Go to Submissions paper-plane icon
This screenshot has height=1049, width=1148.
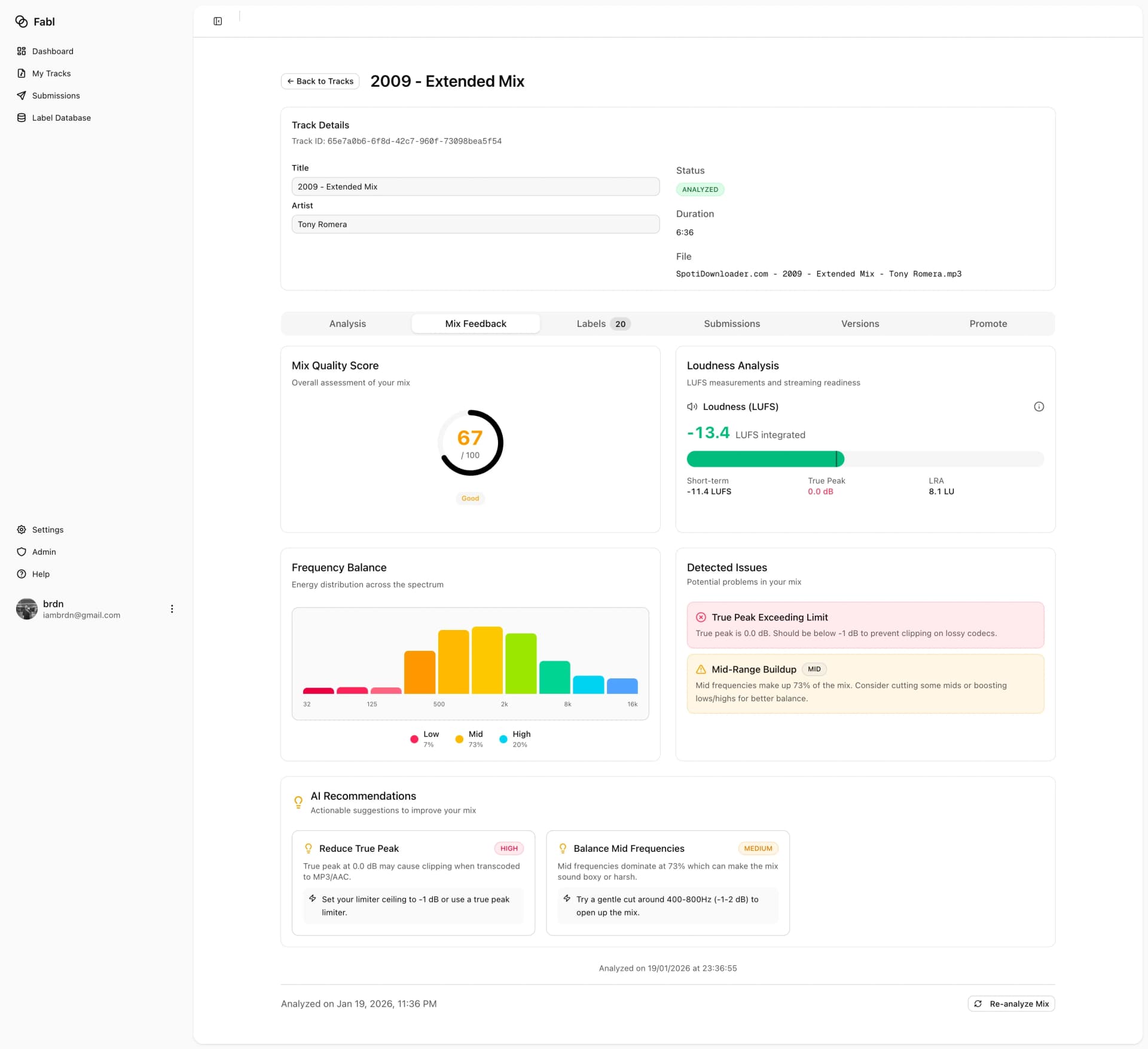pyautogui.click(x=22, y=96)
